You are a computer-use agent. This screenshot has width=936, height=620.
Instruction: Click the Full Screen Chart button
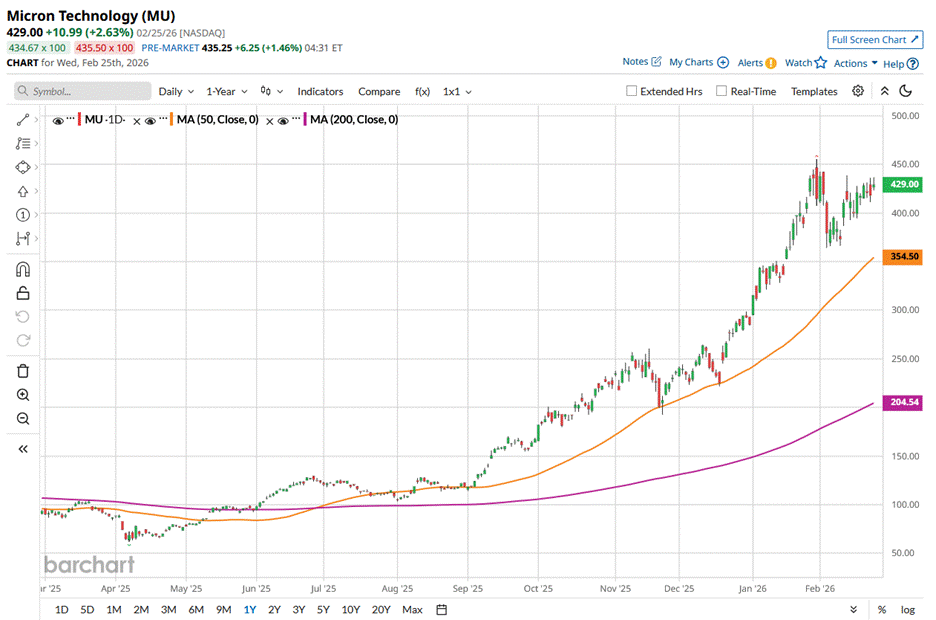874,40
